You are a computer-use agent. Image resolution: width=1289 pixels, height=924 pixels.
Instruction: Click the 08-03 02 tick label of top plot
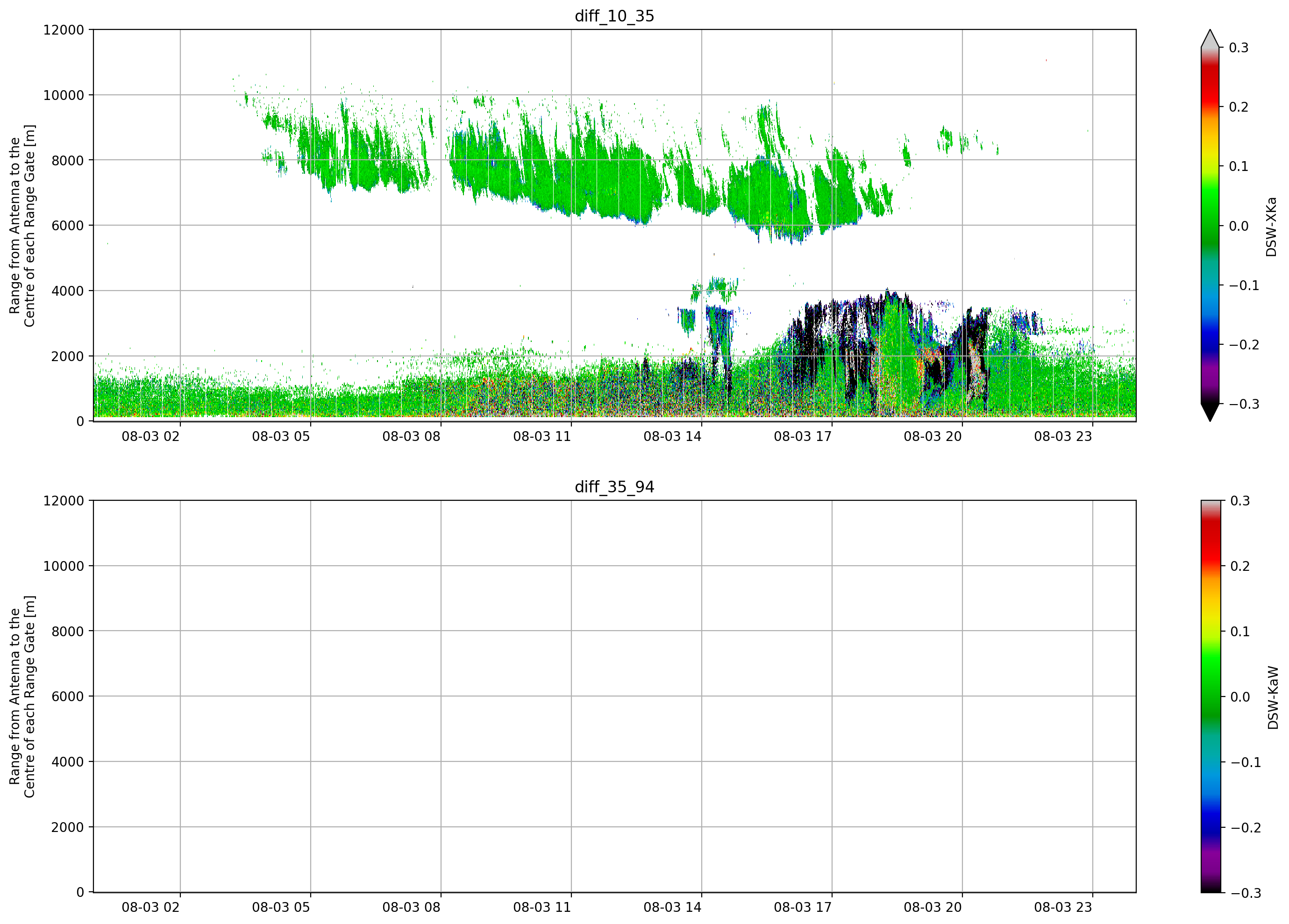coord(150,436)
